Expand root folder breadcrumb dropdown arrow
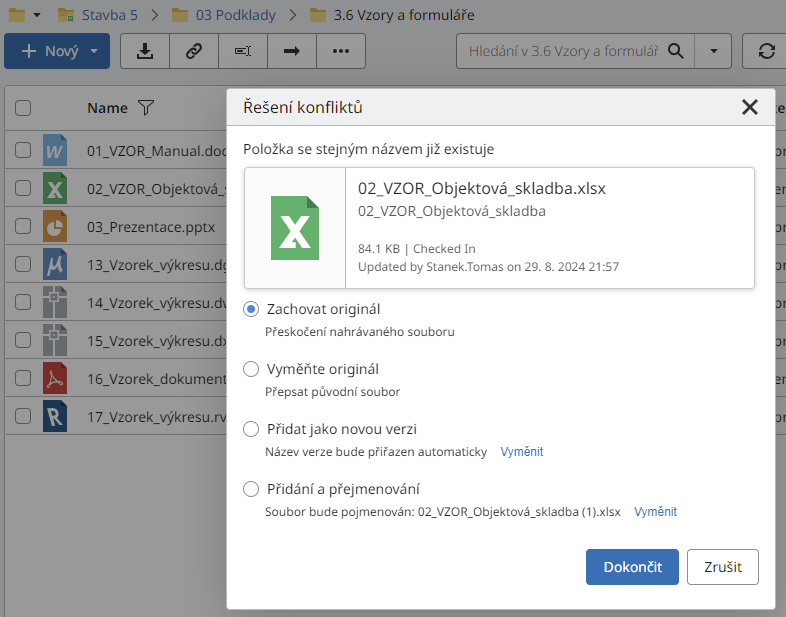Viewport: 786px width, 617px height. point(37,15)
